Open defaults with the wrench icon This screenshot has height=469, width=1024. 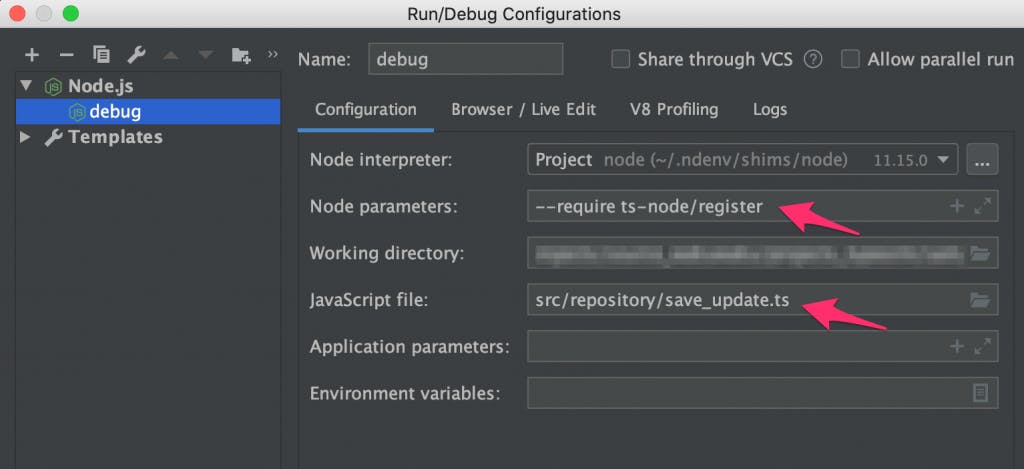(x=135, y=55)
